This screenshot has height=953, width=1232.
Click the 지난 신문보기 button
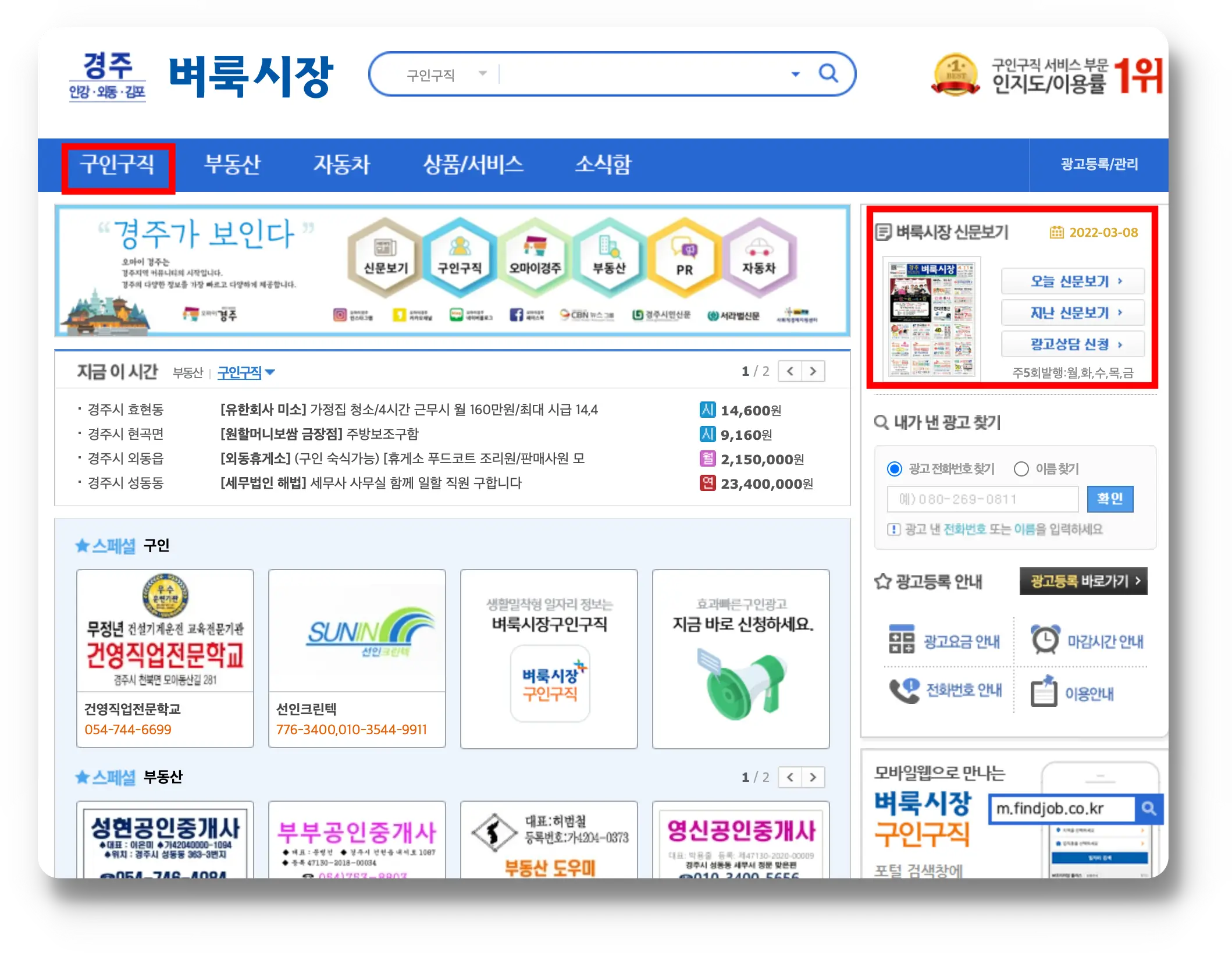click(x=1073, y=313)
